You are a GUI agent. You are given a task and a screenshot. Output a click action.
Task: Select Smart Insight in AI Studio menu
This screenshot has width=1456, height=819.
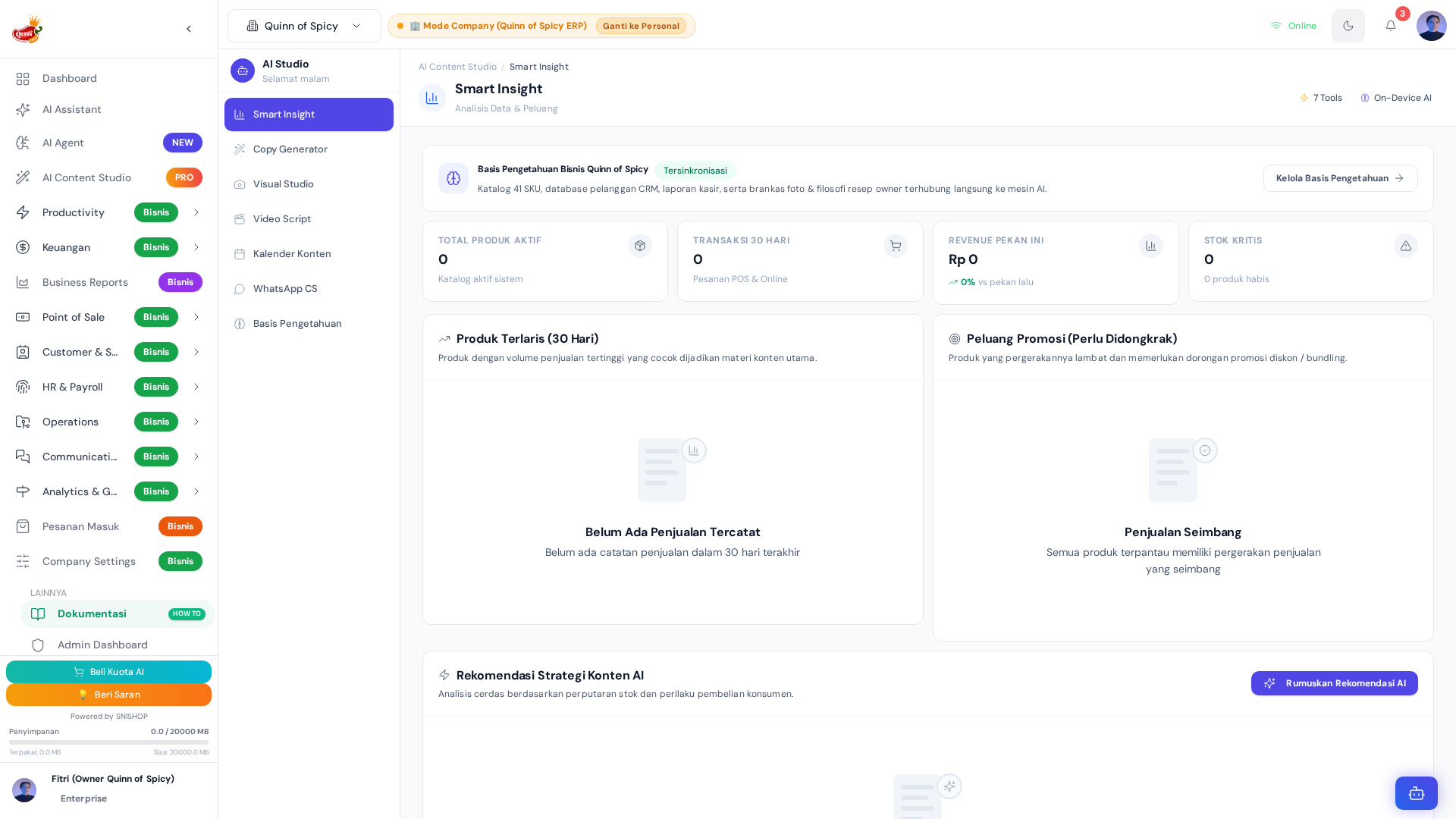309,115
